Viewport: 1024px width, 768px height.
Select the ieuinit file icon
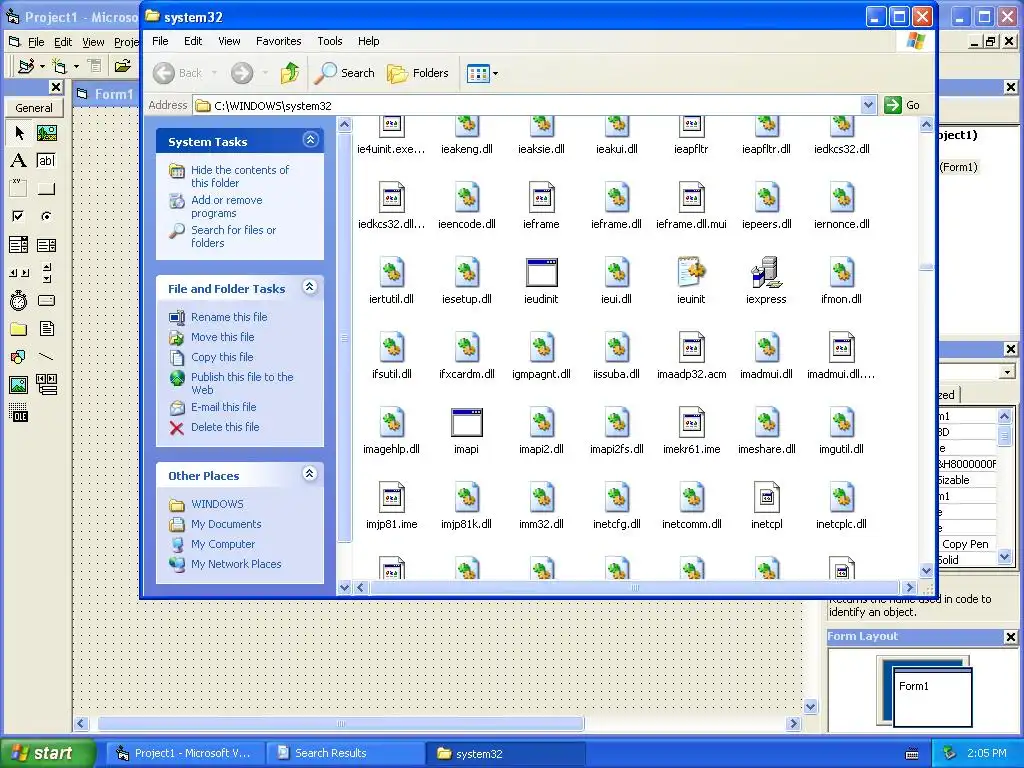[691, 273]
